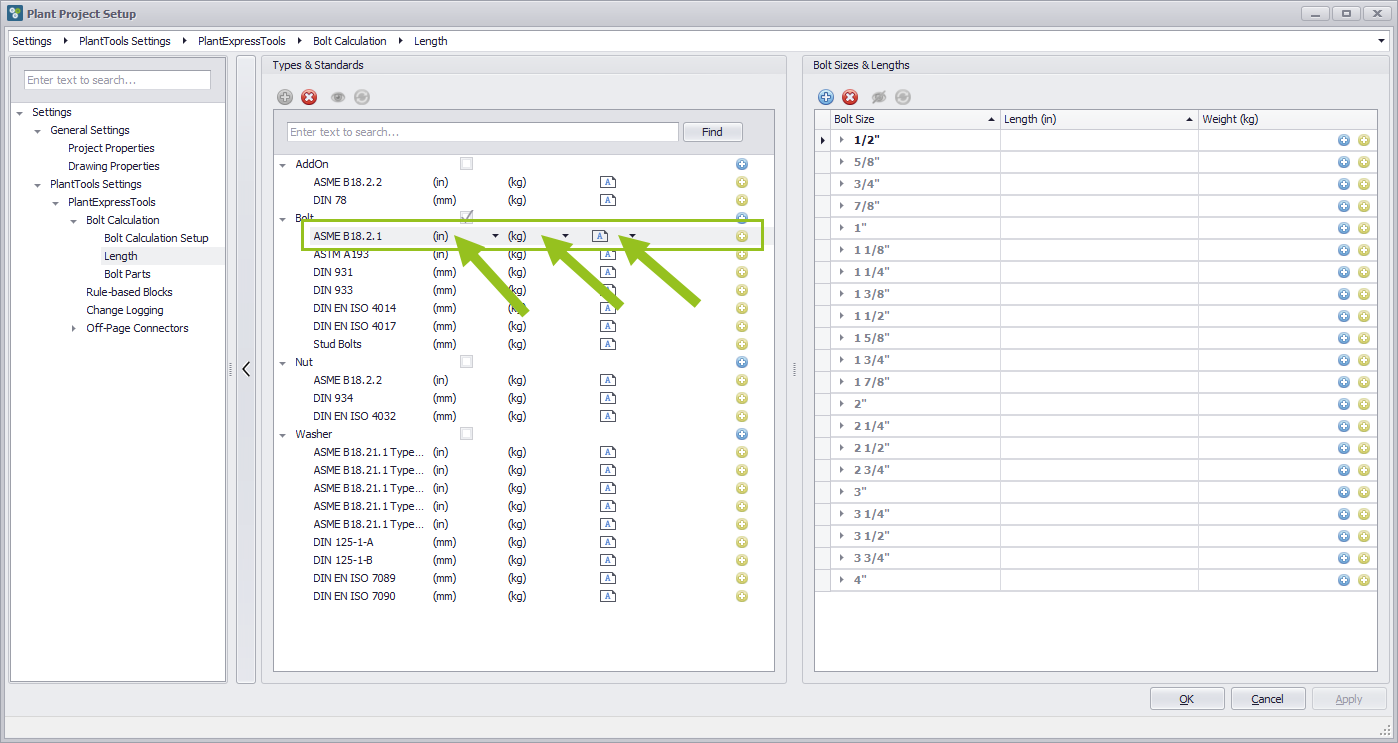Toggle the crossed-eye hide icon in Bolt Sizes toolbar
The height and width of the screenshot is (743, 1398).
[x=879, y=97]
